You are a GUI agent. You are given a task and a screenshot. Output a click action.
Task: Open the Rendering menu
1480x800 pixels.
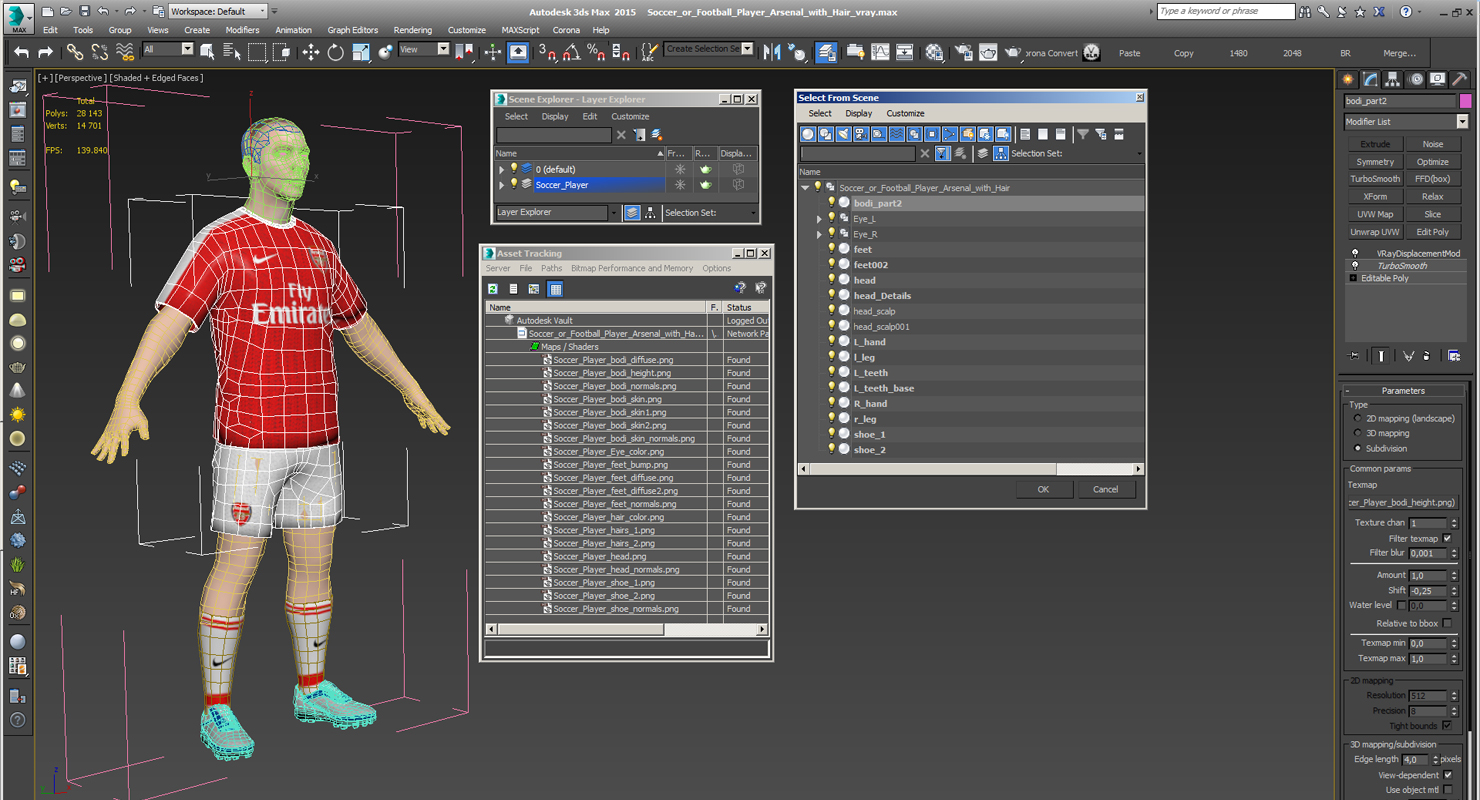pos(413,30)
